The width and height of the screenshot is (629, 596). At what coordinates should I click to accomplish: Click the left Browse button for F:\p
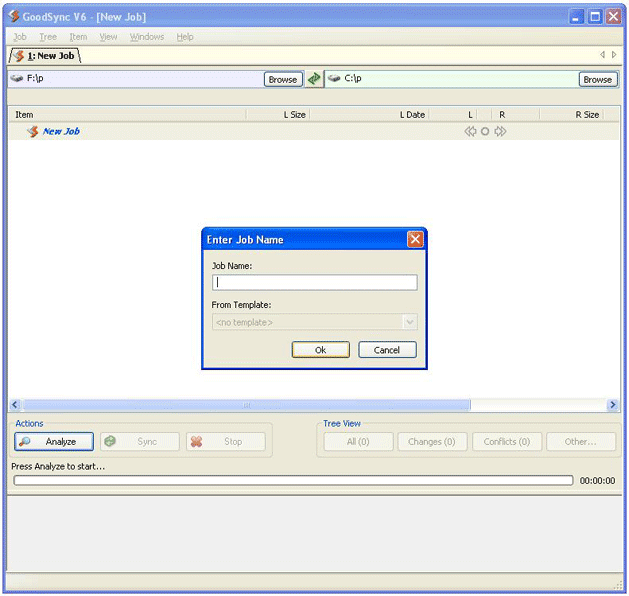[283, 79]
